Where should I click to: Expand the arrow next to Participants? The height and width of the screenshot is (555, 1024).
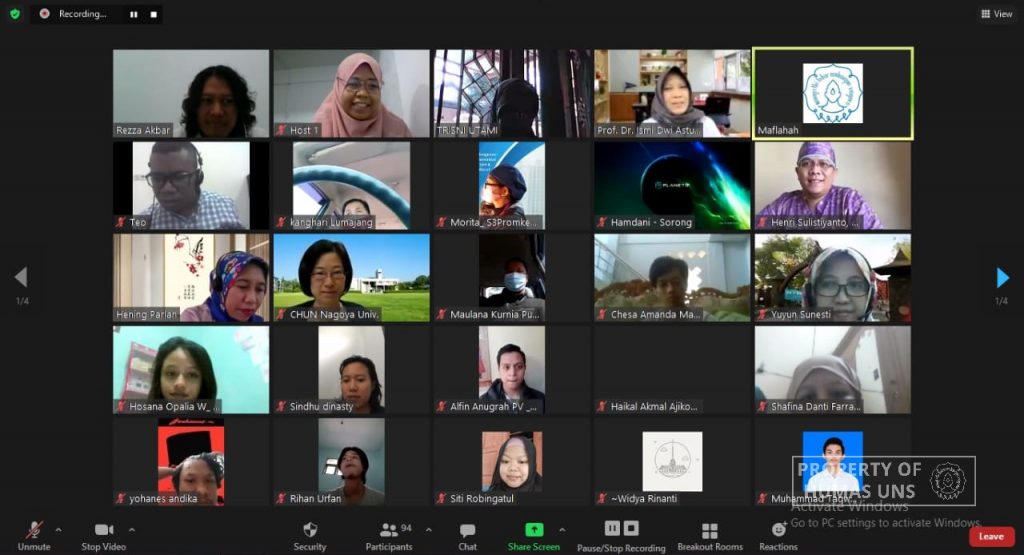click(428, 530)
